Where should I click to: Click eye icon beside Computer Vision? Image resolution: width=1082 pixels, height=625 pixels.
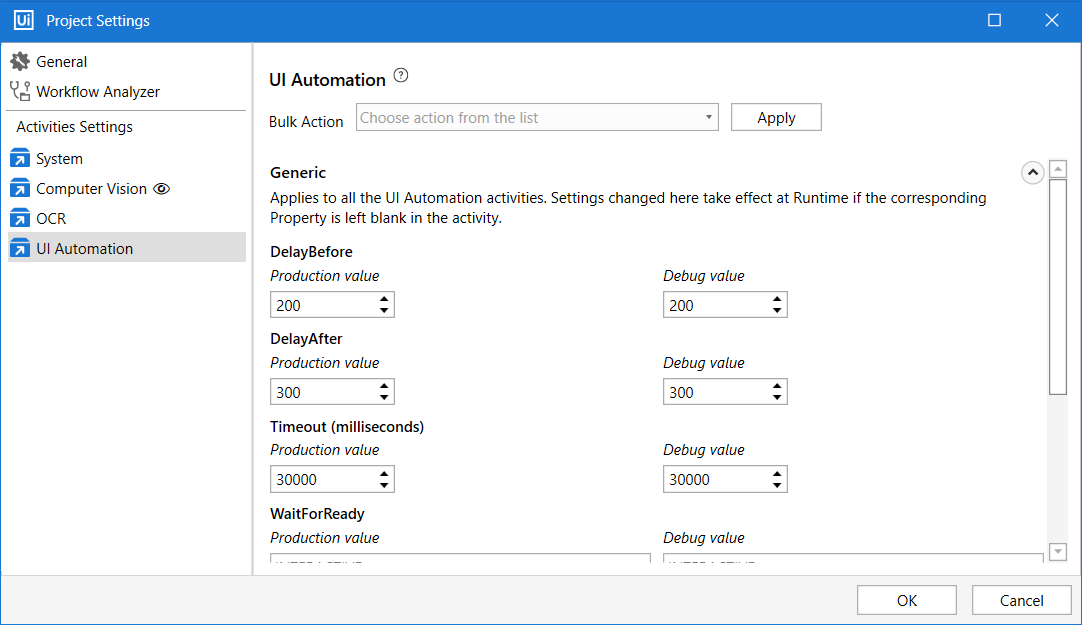(161, 188)
